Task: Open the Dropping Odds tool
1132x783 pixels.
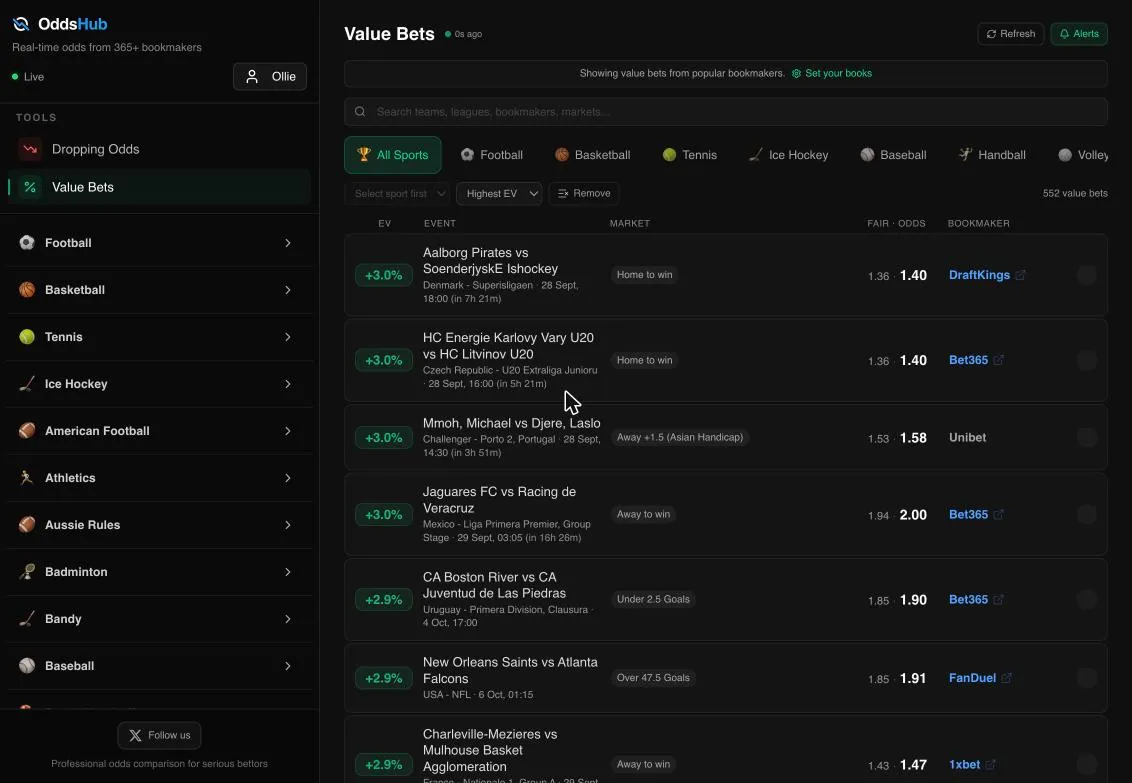Action: pos(159,149)
